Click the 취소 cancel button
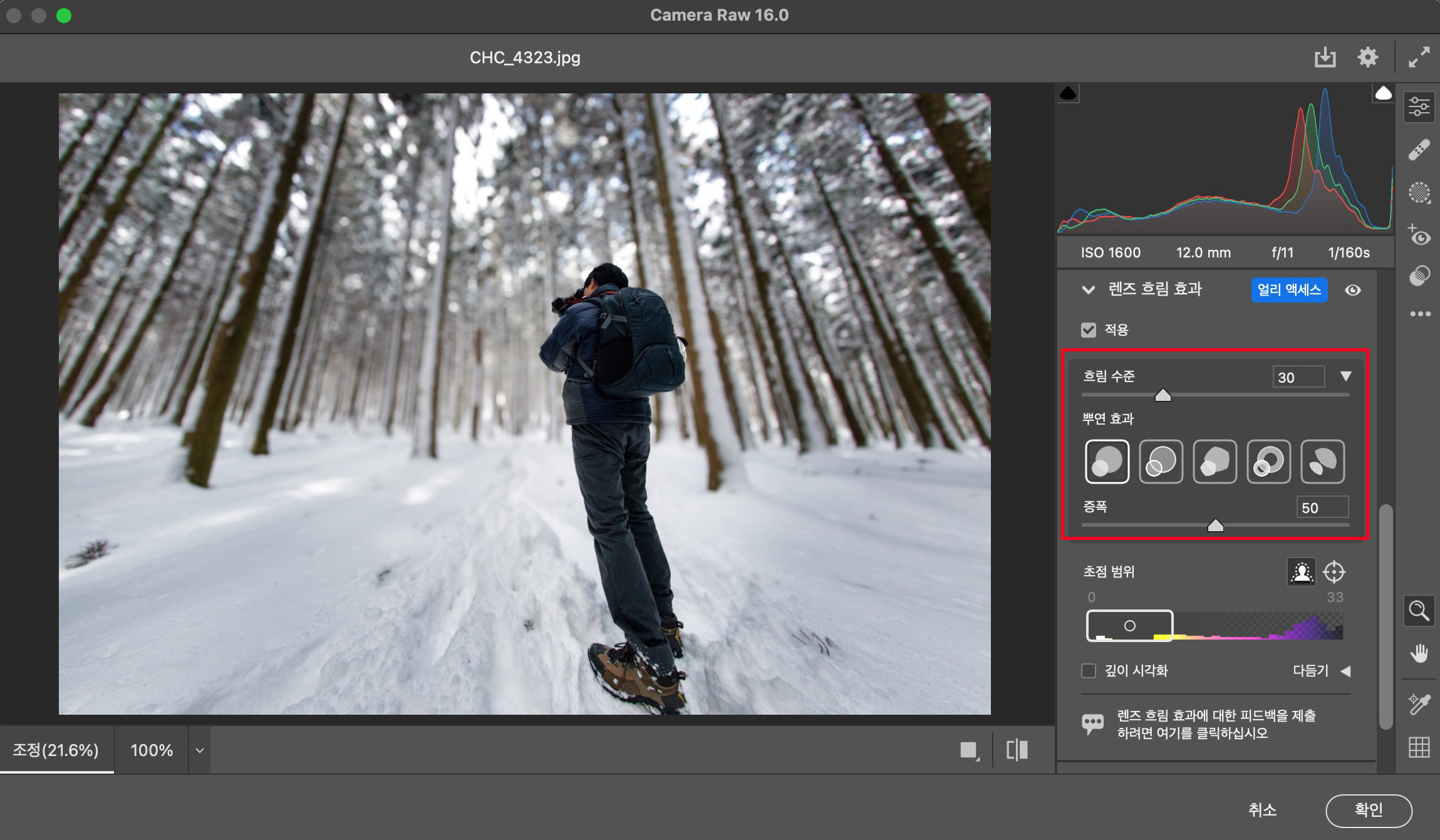 (1262, 810)
